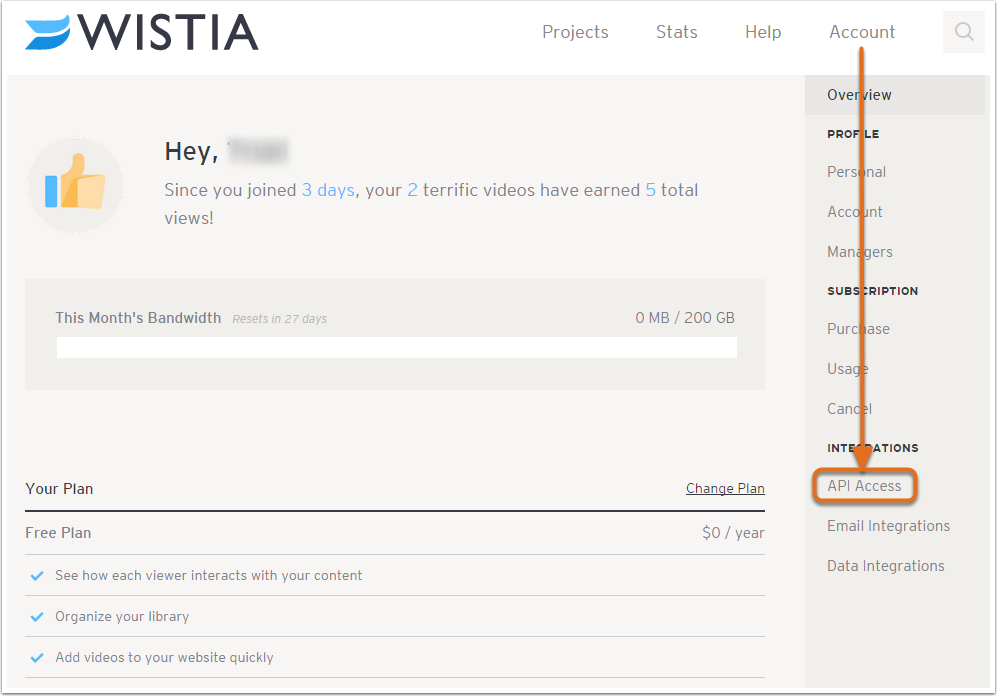
Task: Click the SUBSCRIPTION section header
Action: pos(872,290)
